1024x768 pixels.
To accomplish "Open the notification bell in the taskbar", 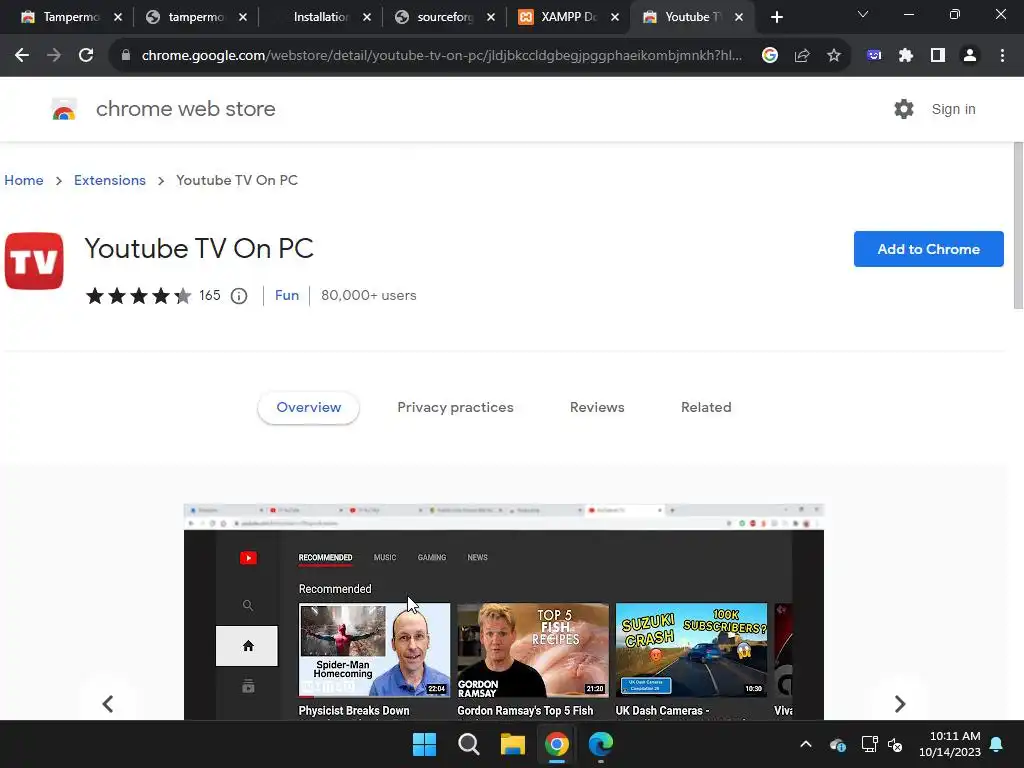I will click(x=997, y=744).
